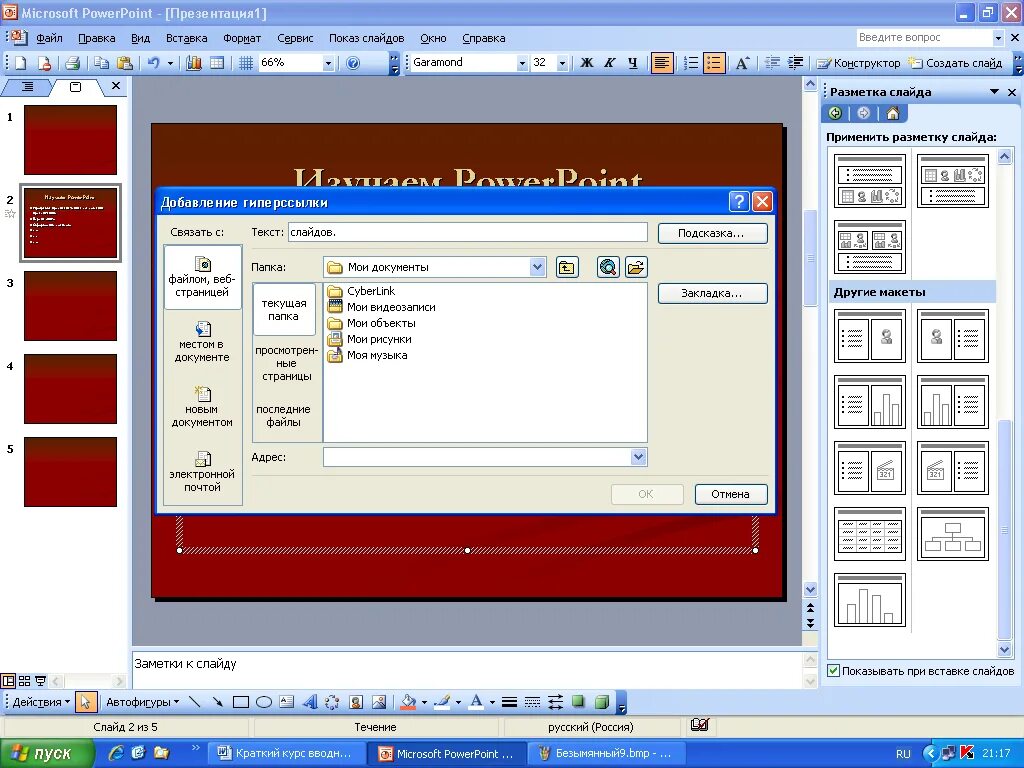Click the Line color brush icon
1024x768 pixels.
[443, 702]
